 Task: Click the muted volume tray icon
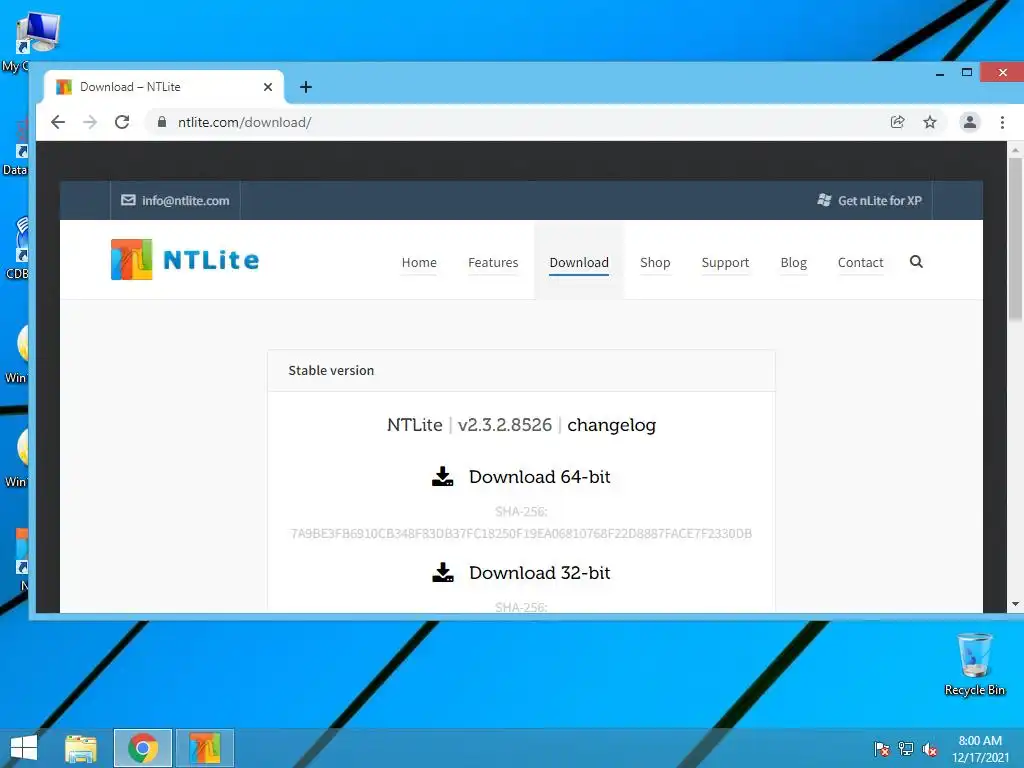930,749
